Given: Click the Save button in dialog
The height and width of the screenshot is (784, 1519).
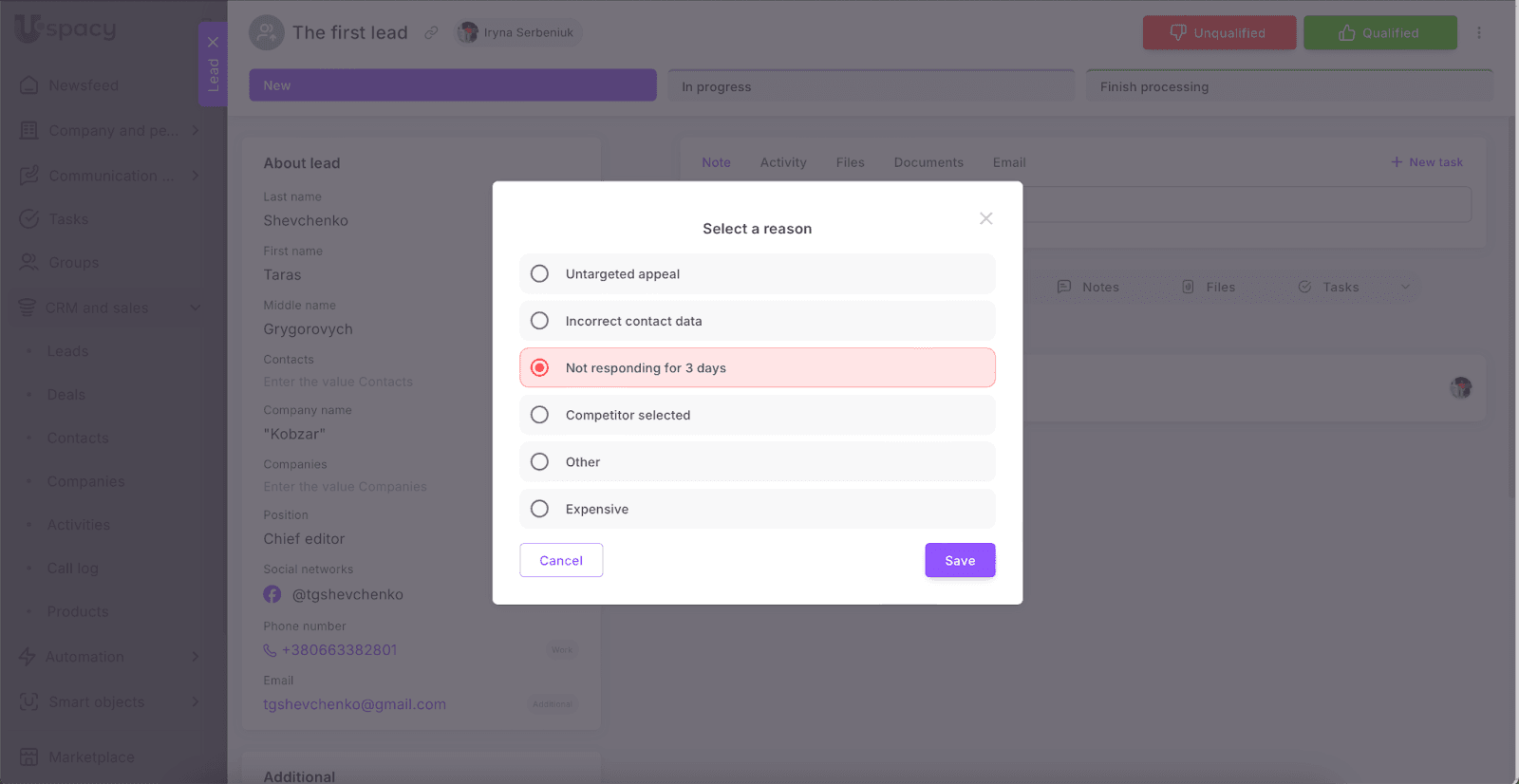Looking at the screenshot, I should (x=959, y=560).
